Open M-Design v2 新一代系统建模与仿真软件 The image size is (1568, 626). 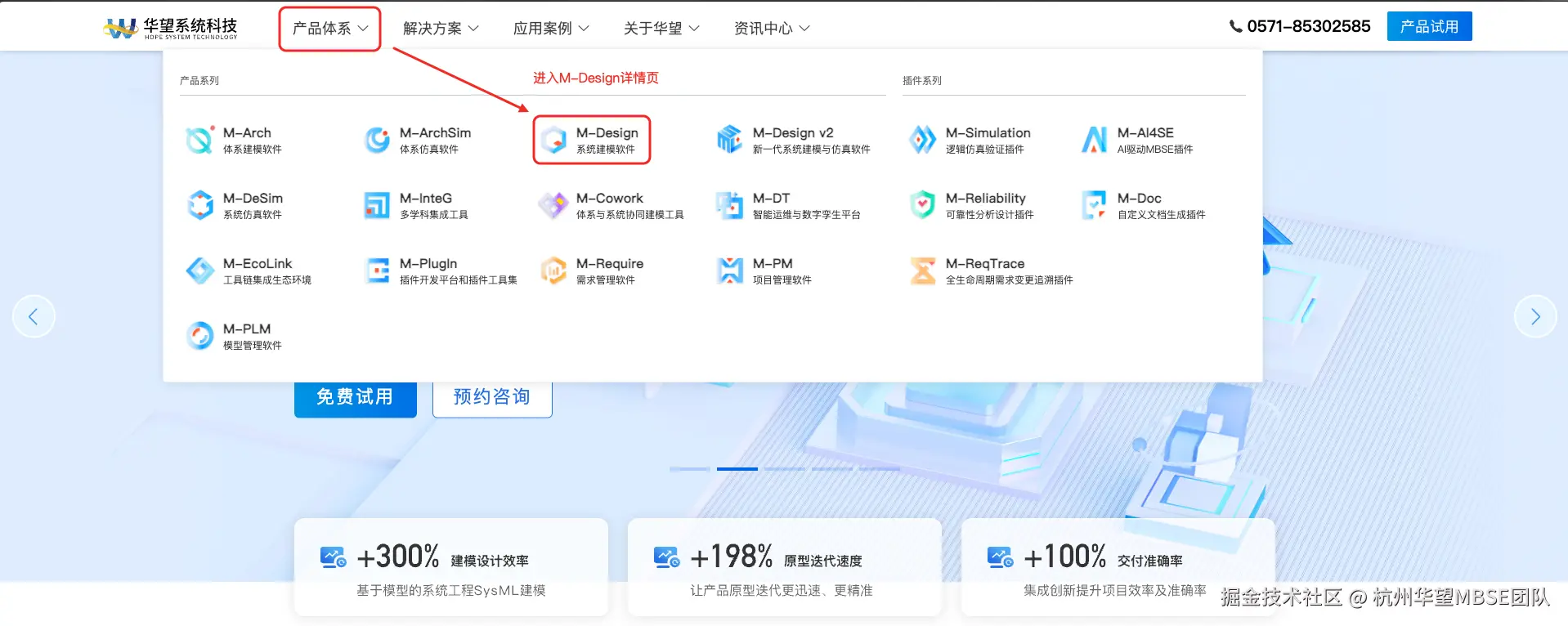click(792, 140)
